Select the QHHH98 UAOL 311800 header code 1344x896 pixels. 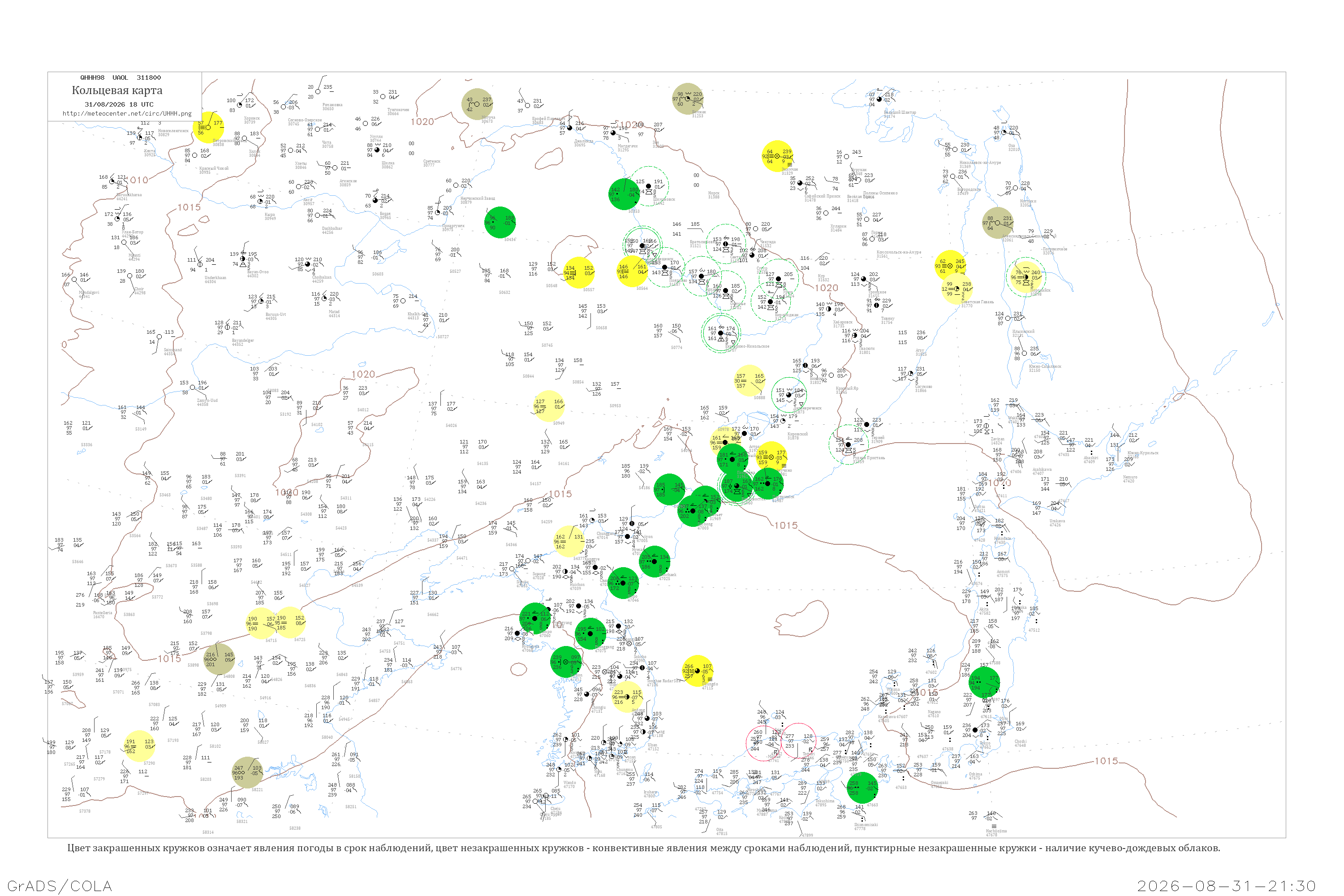coord(121,78)
